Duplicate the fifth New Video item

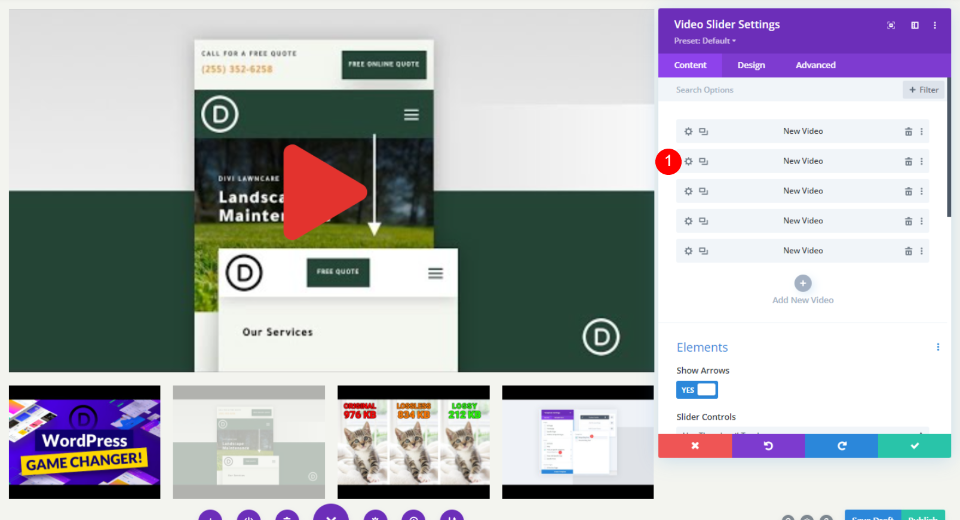(x=703, y=251)
